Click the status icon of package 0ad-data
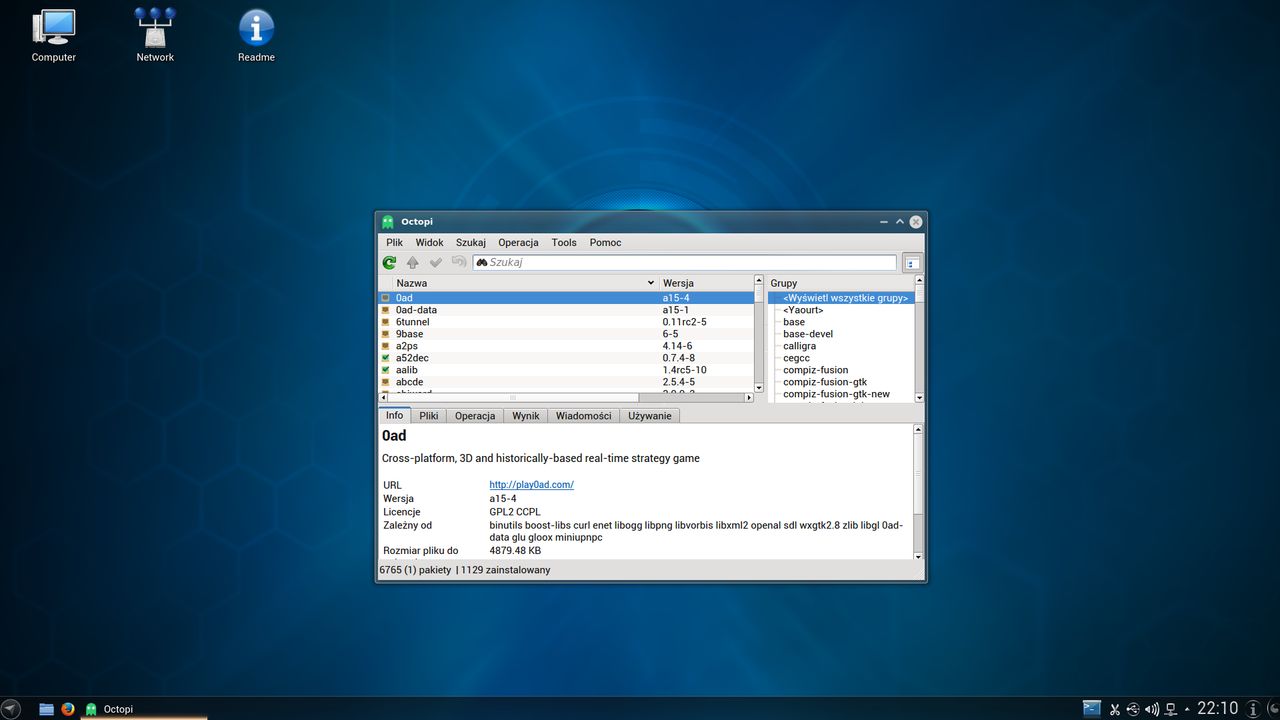The width and height of the screenshot is (1280, 720). pyautogui.click(x=386, y=310)
